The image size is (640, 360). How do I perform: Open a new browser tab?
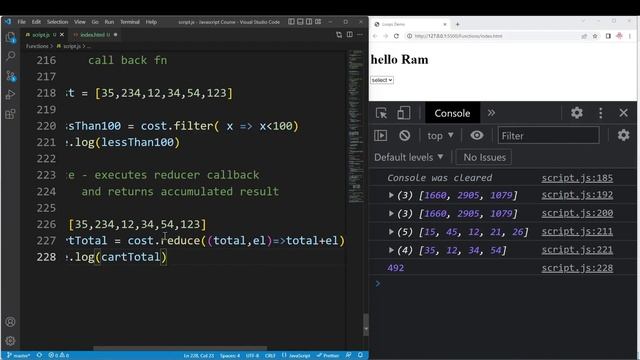tap(458, 24)
